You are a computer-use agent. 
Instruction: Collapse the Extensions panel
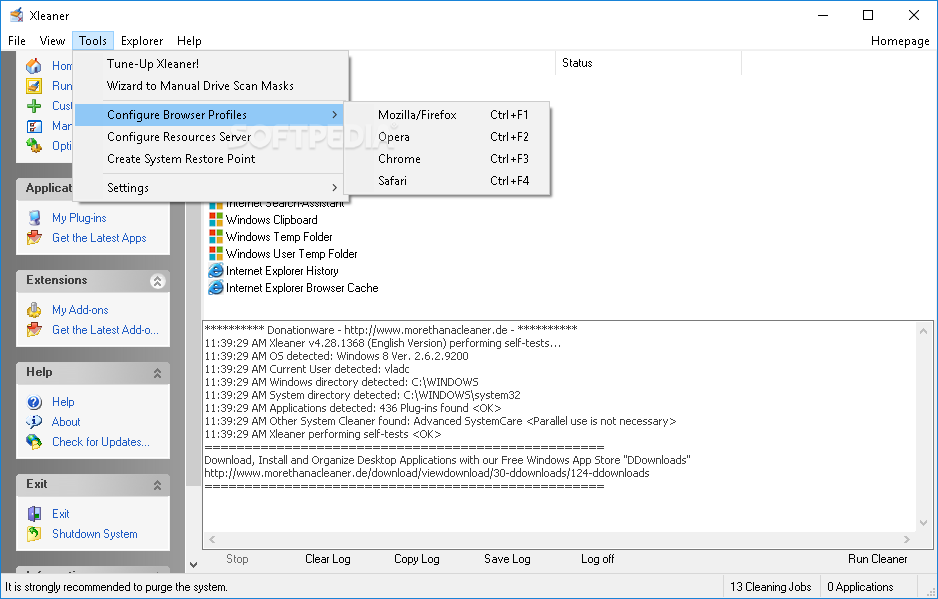pyautogui.click(x=157, y=281)
